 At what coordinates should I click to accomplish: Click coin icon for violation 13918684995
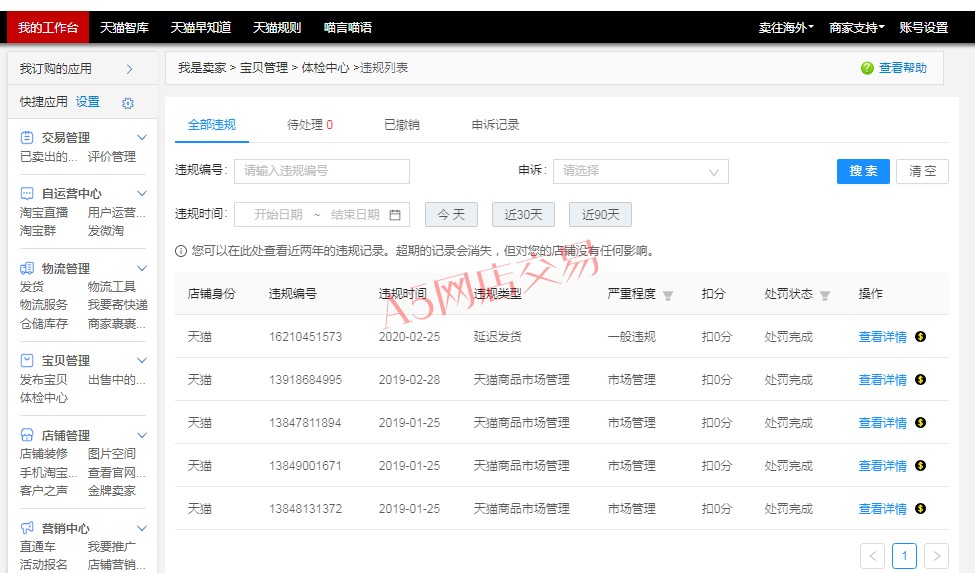point(921,379)
